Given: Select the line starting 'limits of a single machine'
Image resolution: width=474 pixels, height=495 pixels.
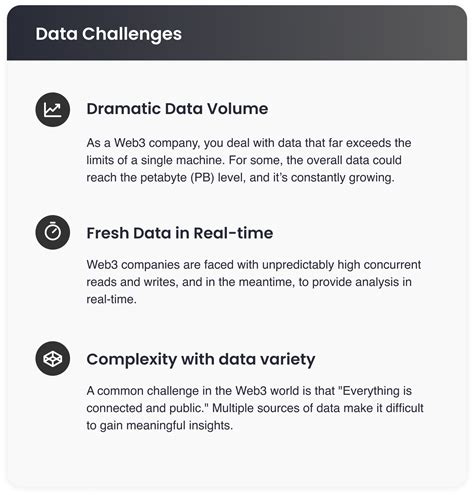Looking at the screenshot, I should pyautogui.click(x=244, y=160).
